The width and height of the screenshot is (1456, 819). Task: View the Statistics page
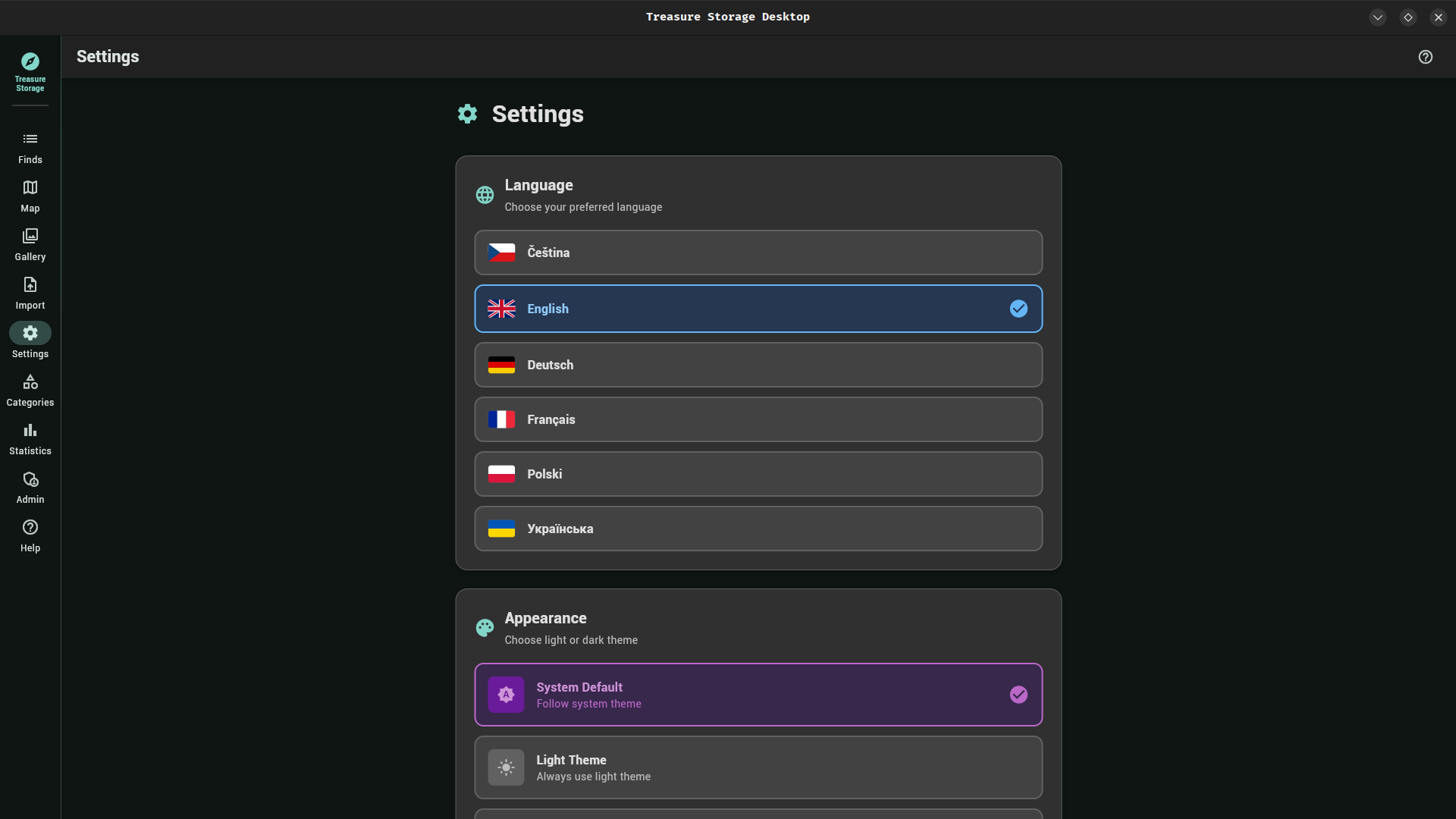[x=30, y=438]
